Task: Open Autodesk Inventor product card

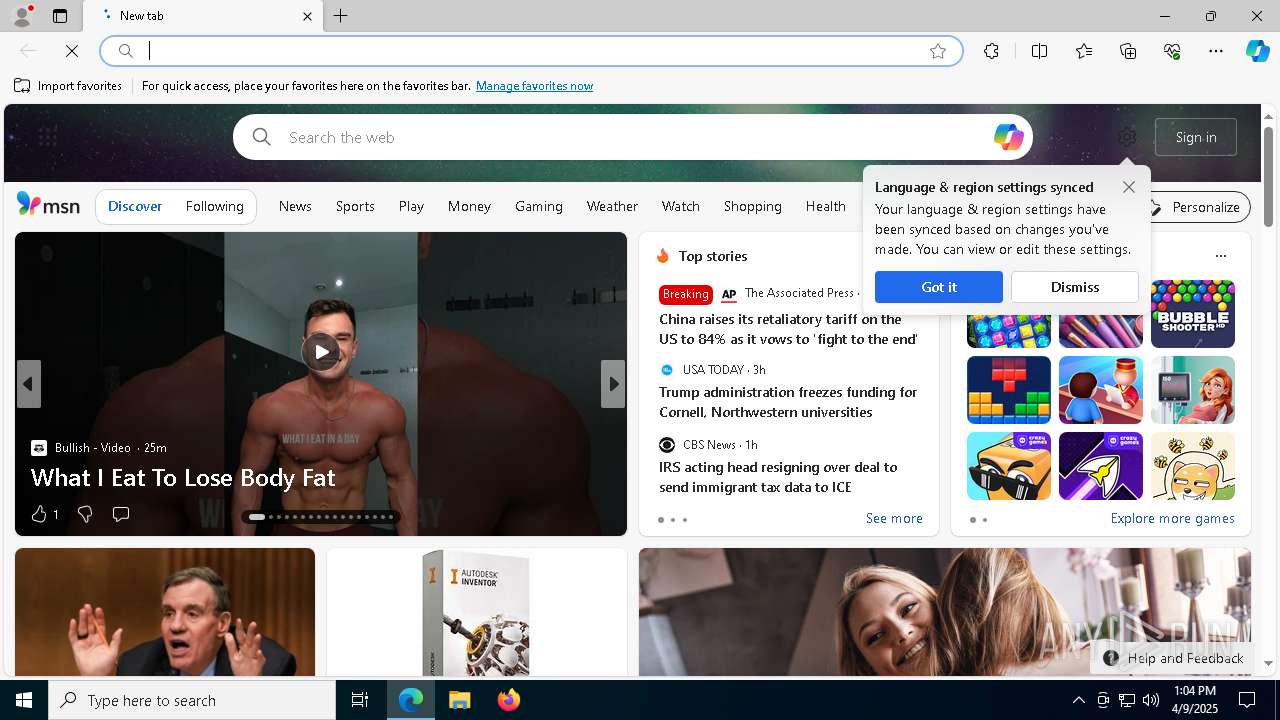Action: 477,612
